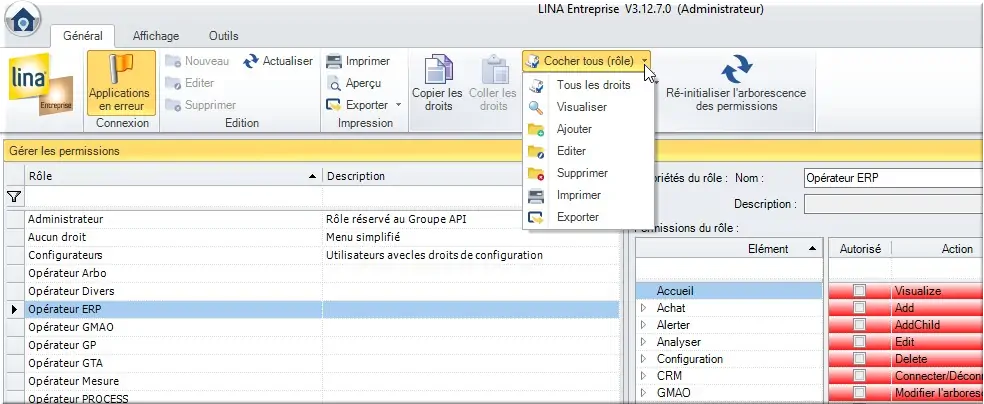Sort by the Rôle column header
The image size is (984, 404).
pyautogui.click(x=173, y=176)
